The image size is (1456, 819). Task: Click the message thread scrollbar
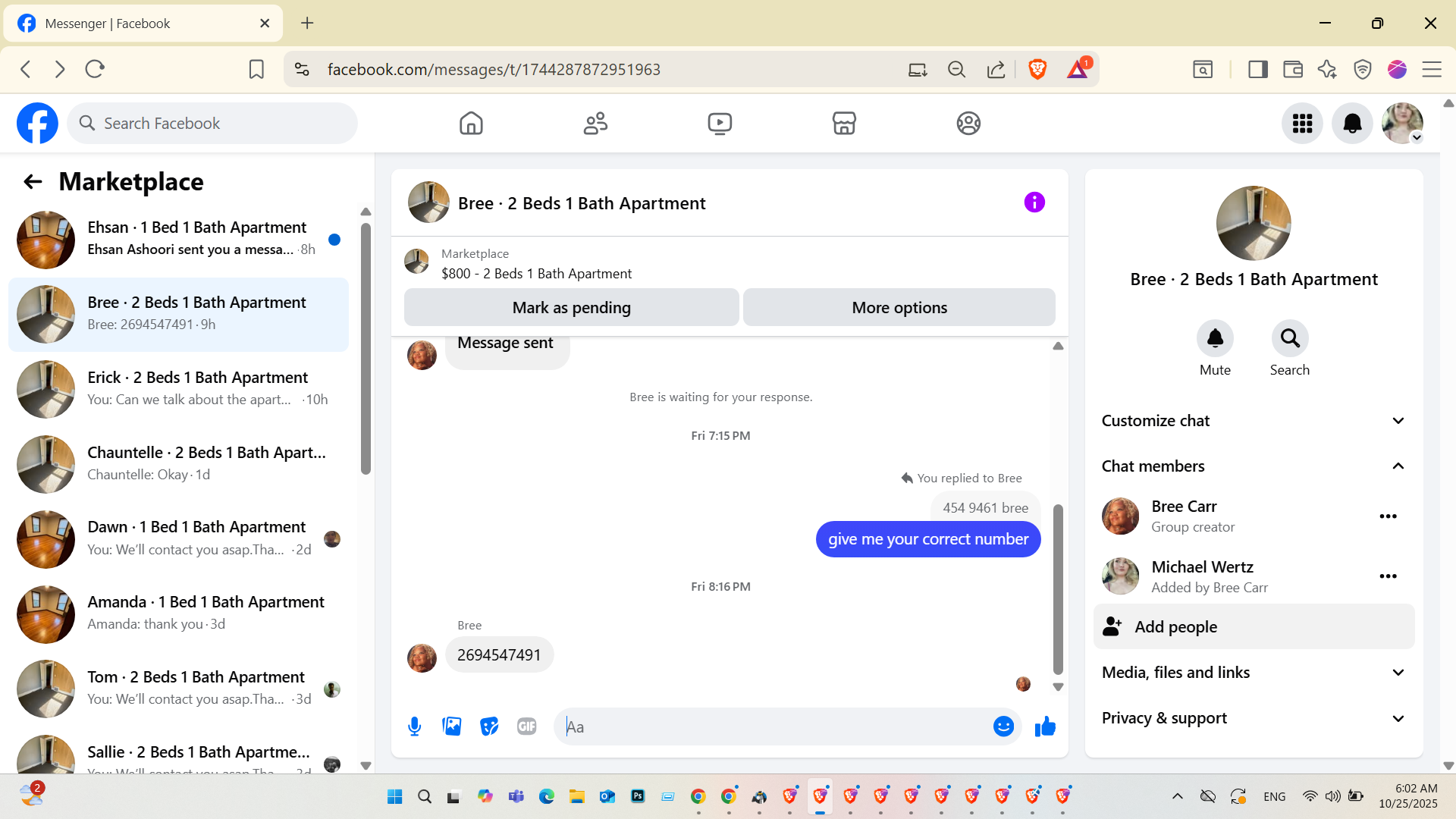click(1058, 589)
